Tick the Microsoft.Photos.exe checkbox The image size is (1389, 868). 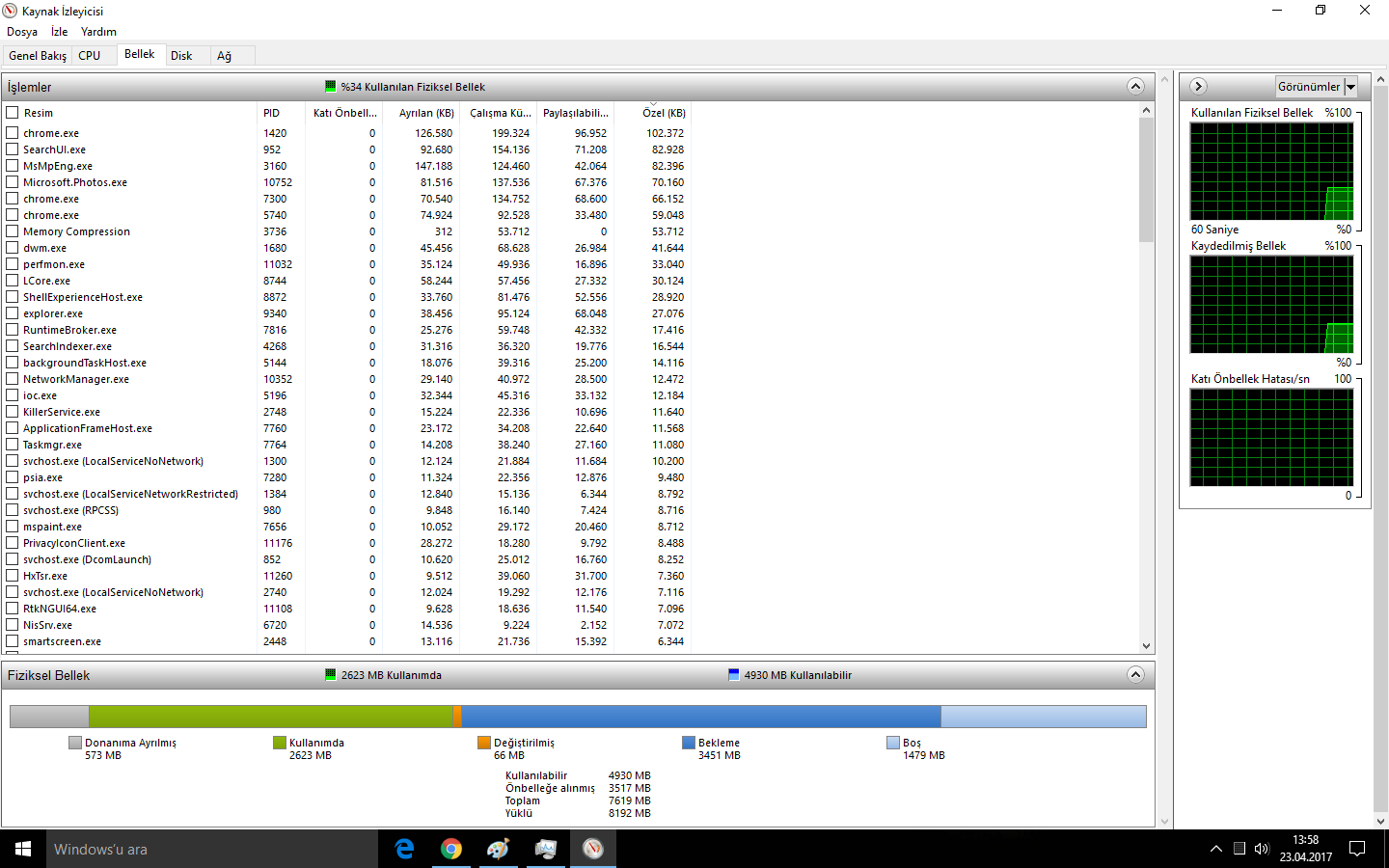(13, 182)
